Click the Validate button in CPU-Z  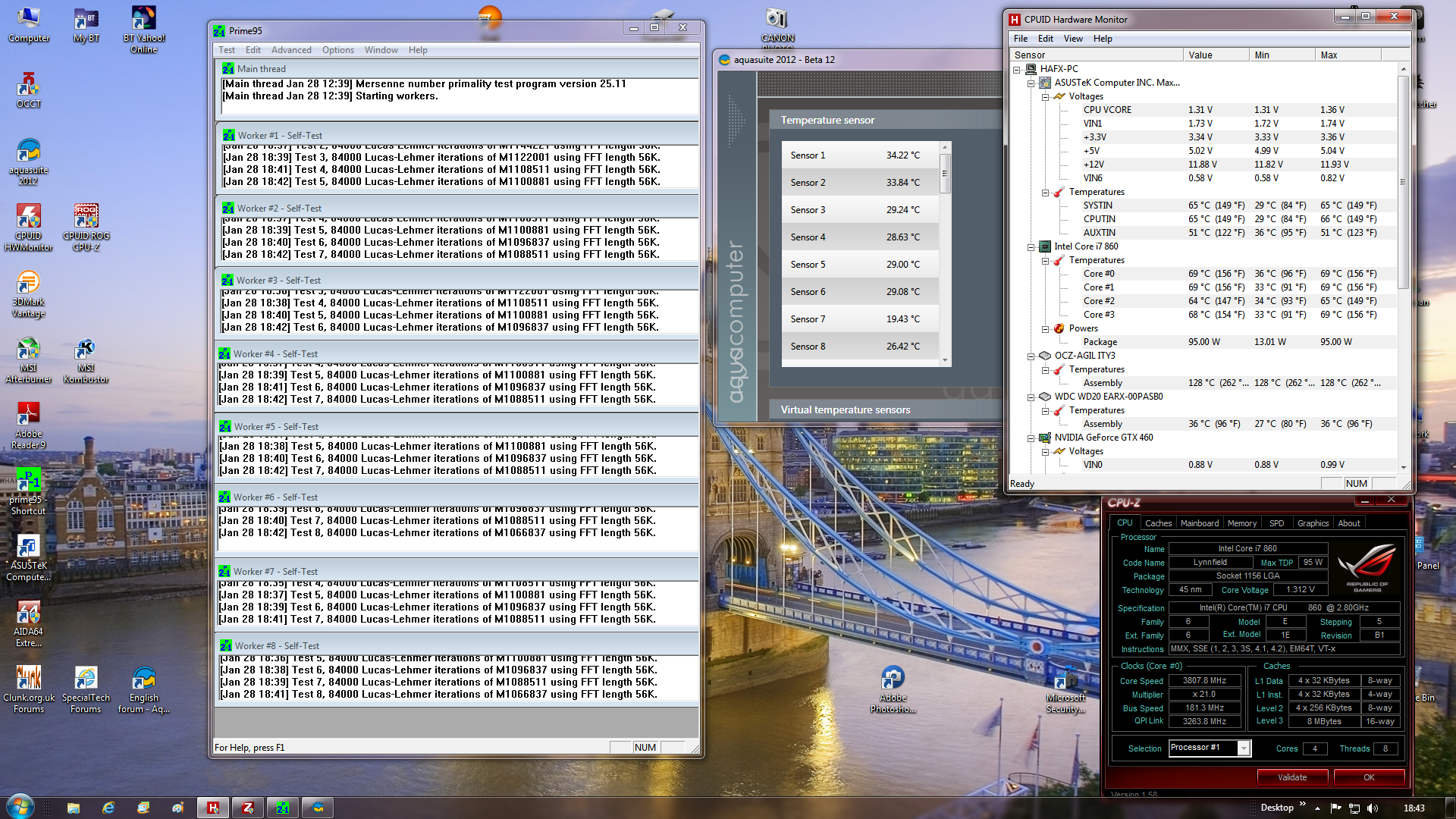1292,777
